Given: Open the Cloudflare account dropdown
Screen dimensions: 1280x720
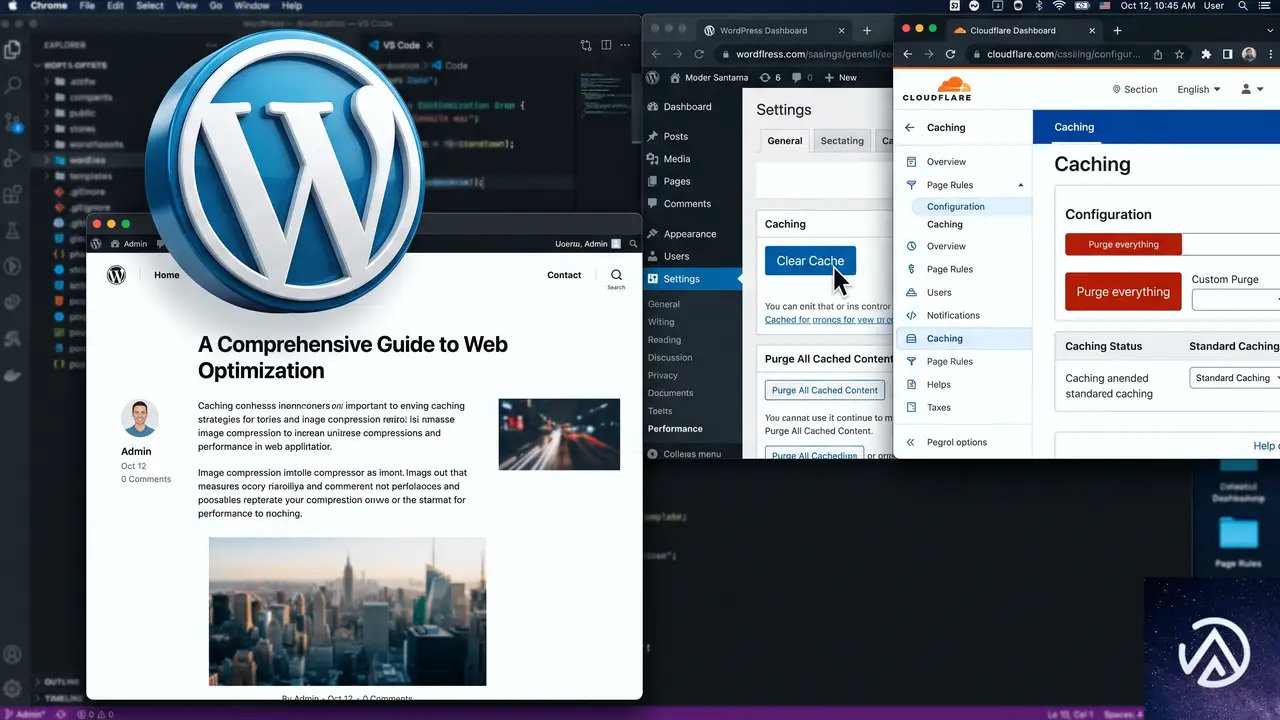Looking at the screenshot, I should coord(1252,89).
